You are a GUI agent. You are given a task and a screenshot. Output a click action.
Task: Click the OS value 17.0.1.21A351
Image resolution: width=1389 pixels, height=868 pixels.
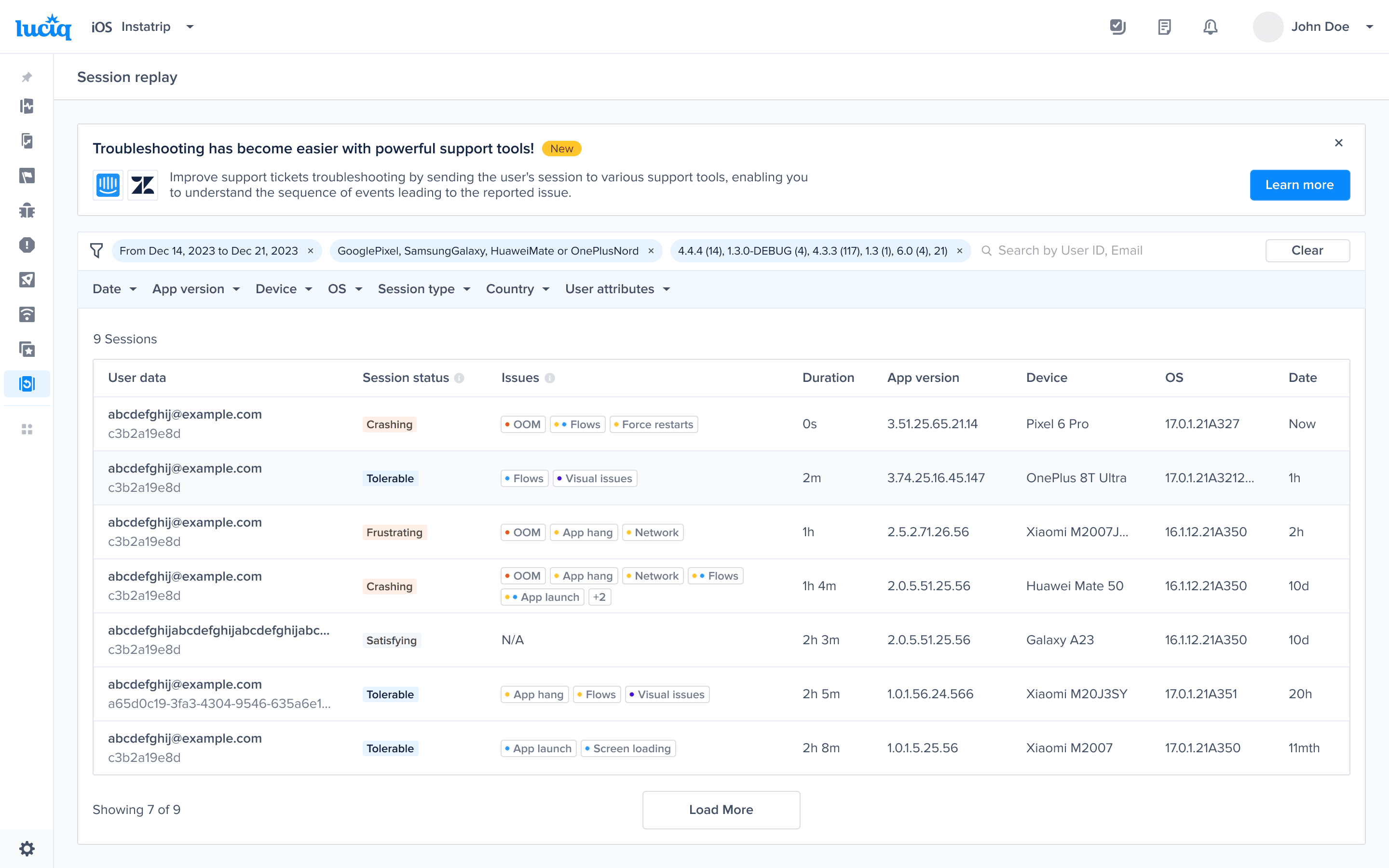(1201, 694)
